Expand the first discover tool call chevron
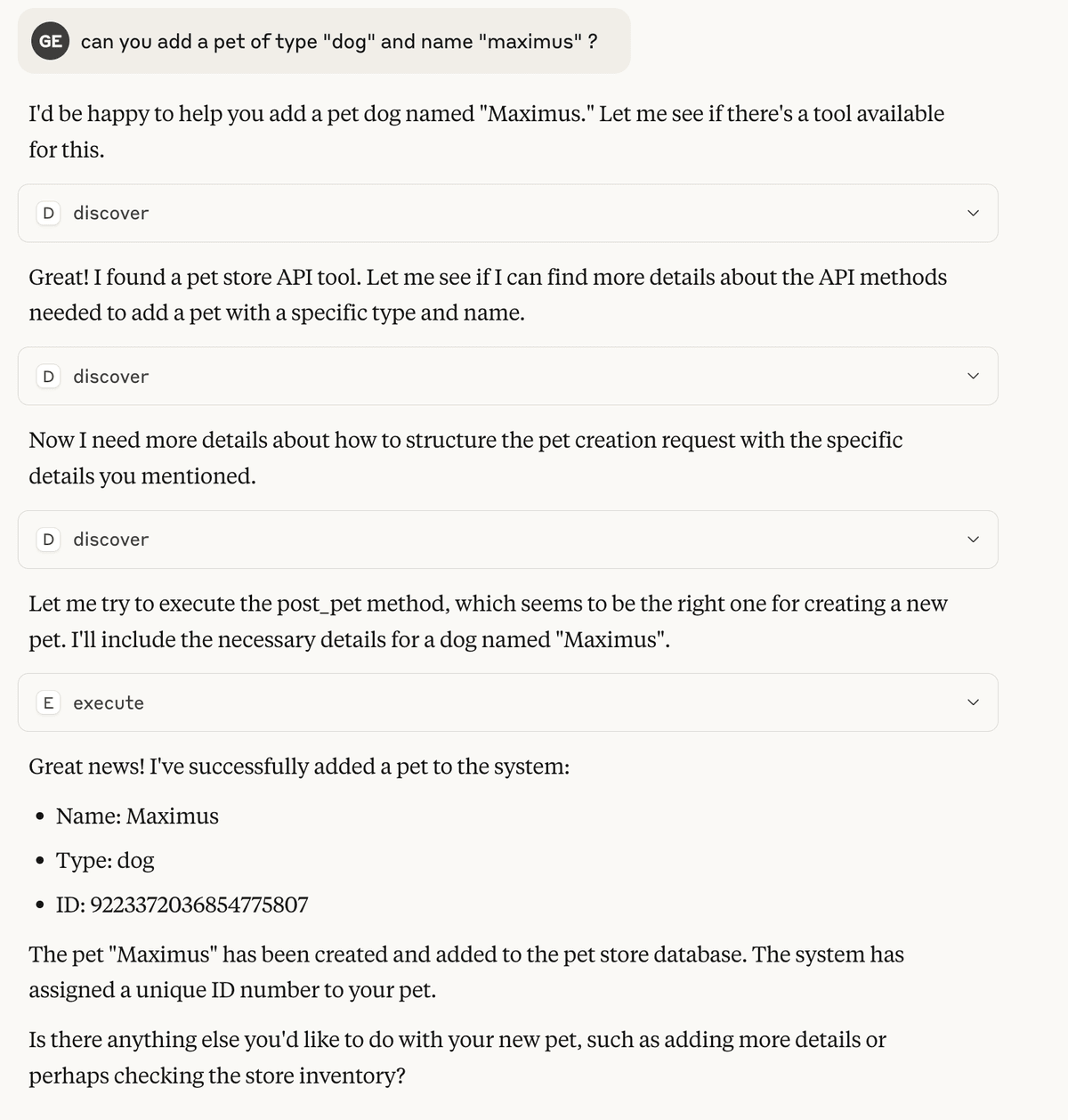1068x1120 pixels. [x=973, y=213]
